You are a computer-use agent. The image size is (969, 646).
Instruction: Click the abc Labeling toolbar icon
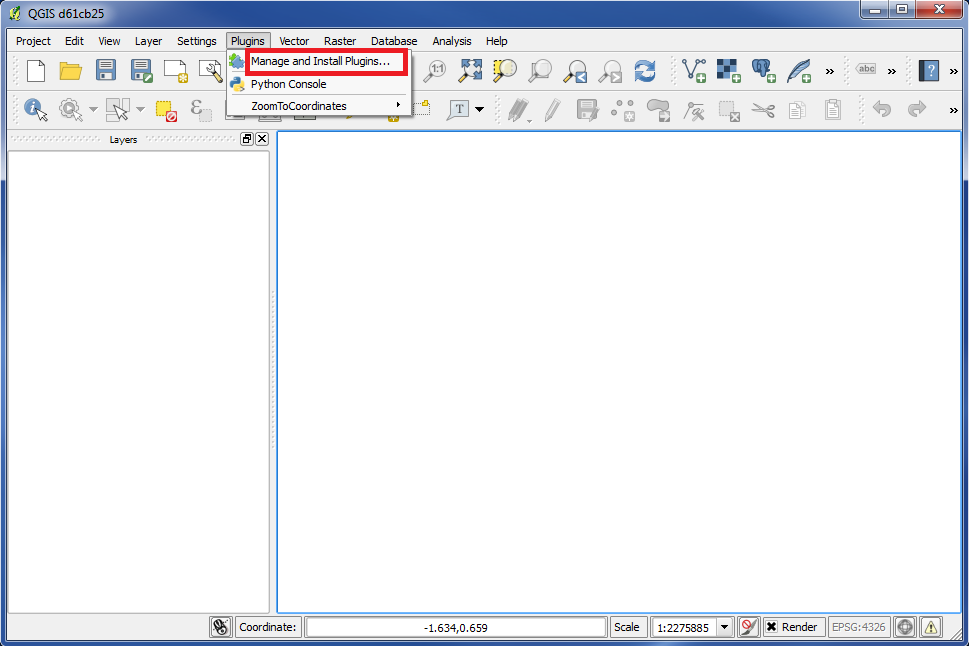866,69
